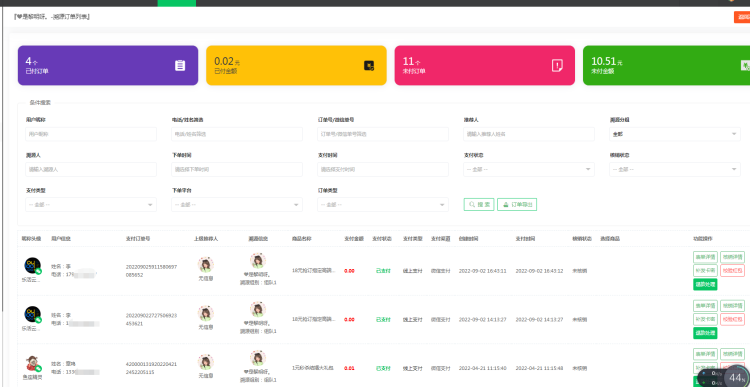Expand the 下单平台 dropdown

(237, 205)
